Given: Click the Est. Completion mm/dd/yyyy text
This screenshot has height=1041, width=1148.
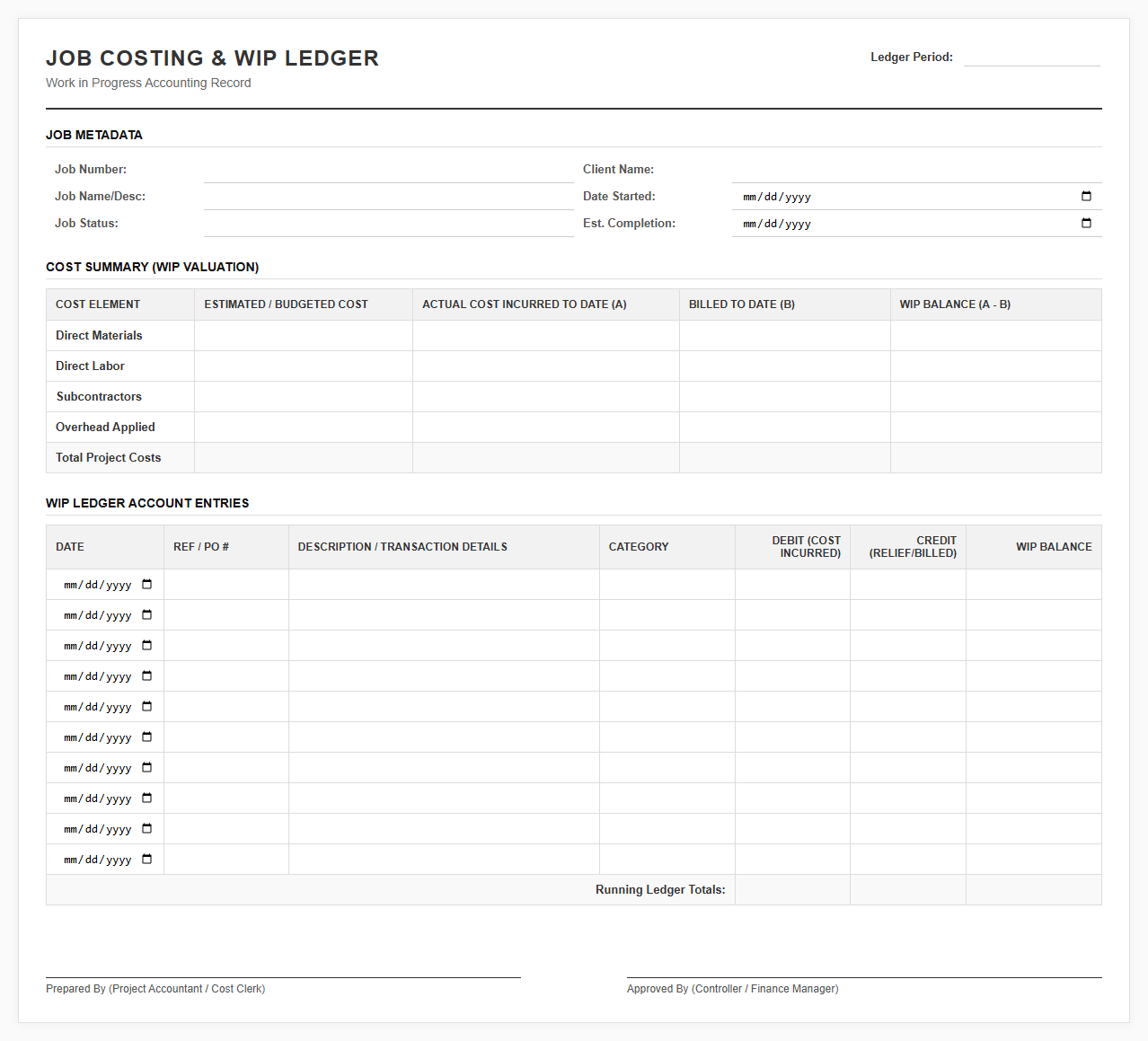Looking at the screenshot, I should pyautogui.click(x=777, y=224).
